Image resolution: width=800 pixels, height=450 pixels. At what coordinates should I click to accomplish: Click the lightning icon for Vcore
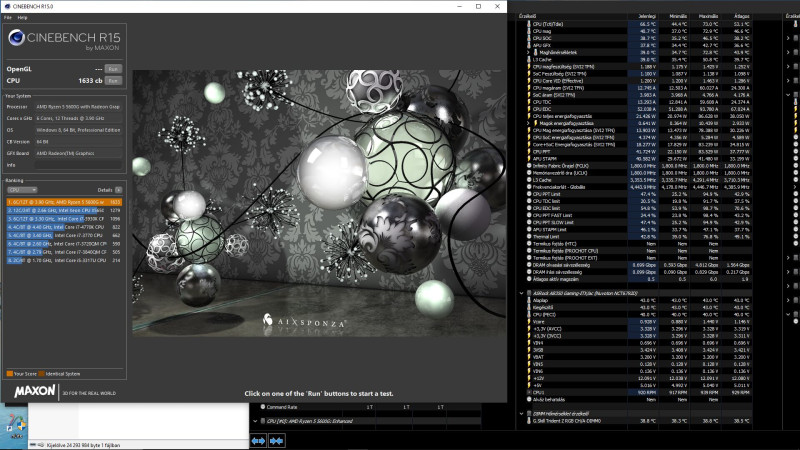(529, 322)
